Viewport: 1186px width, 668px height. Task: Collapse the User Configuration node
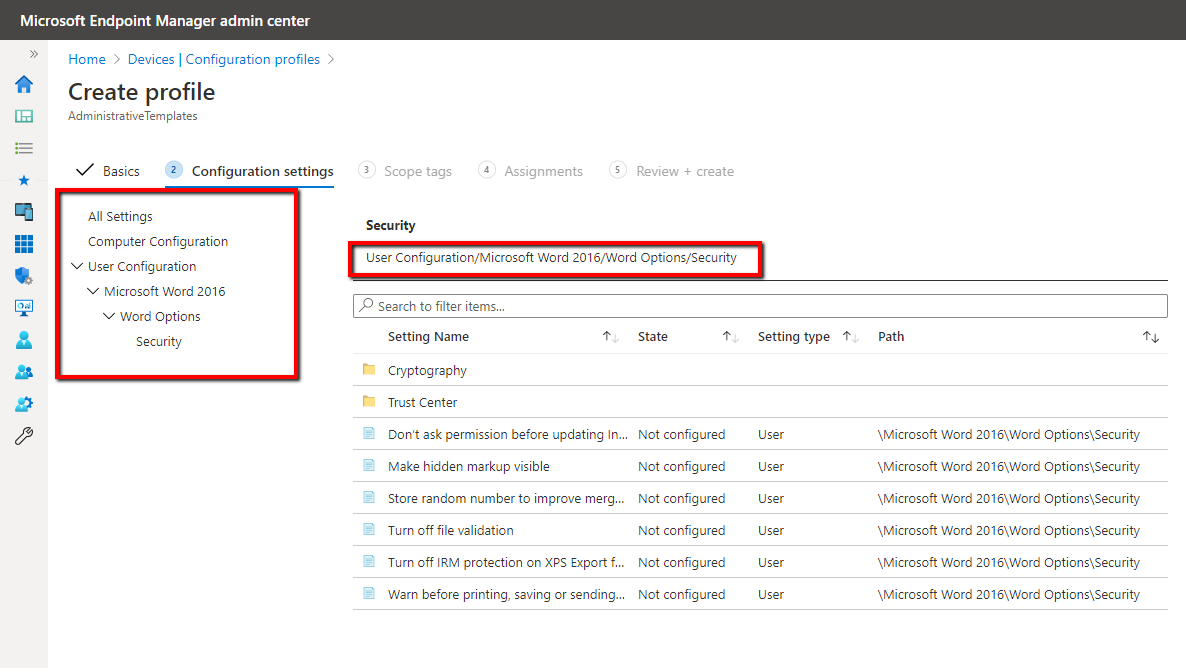pyautogui.click(x=77, y=266)
